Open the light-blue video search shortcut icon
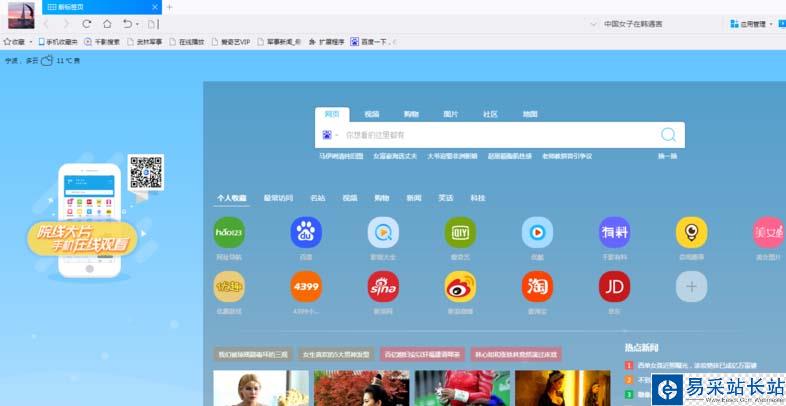The height and width of the screenshot is (406, 786). pos(383,232)
